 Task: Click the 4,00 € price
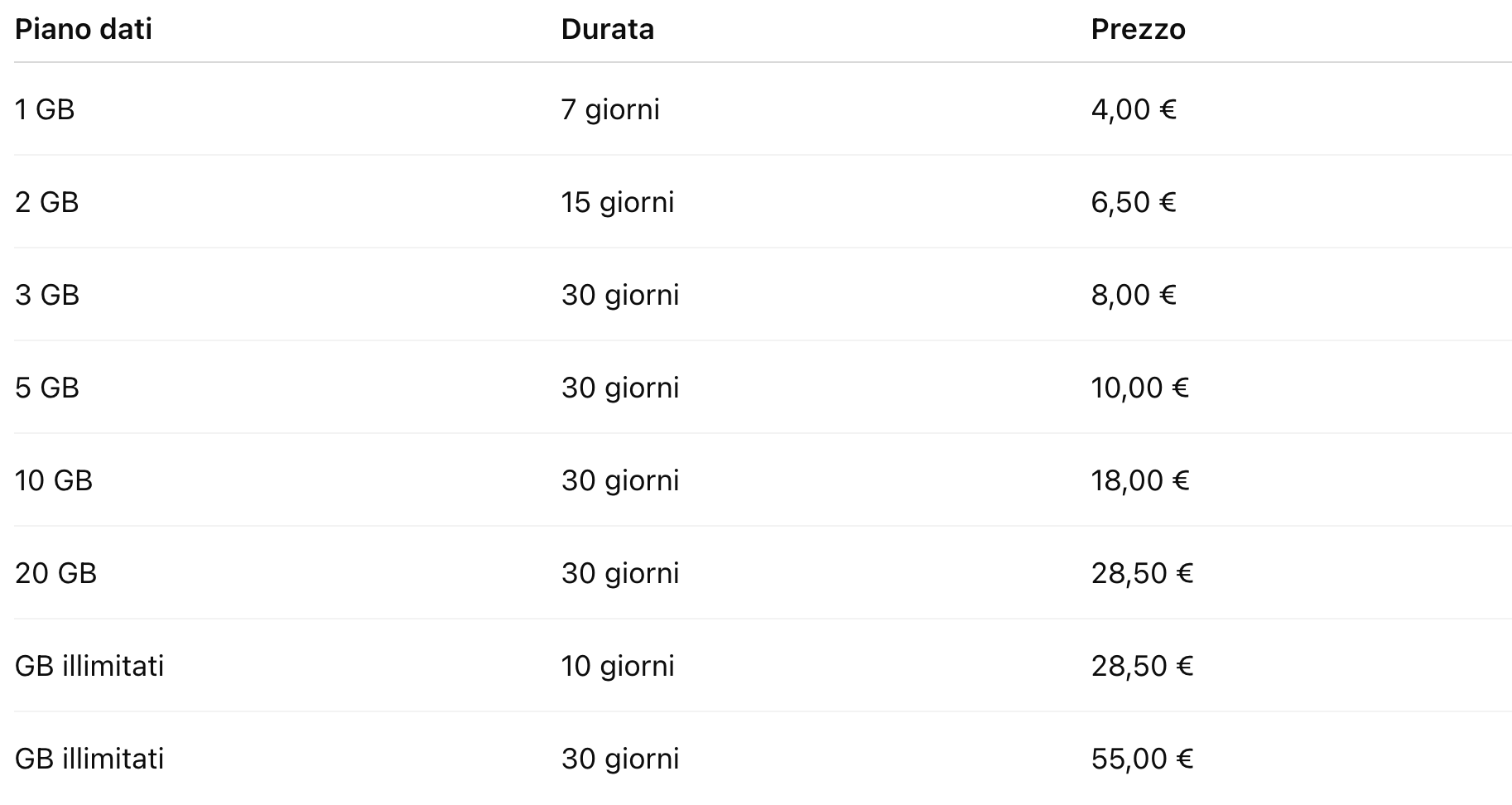(1134, 109)
